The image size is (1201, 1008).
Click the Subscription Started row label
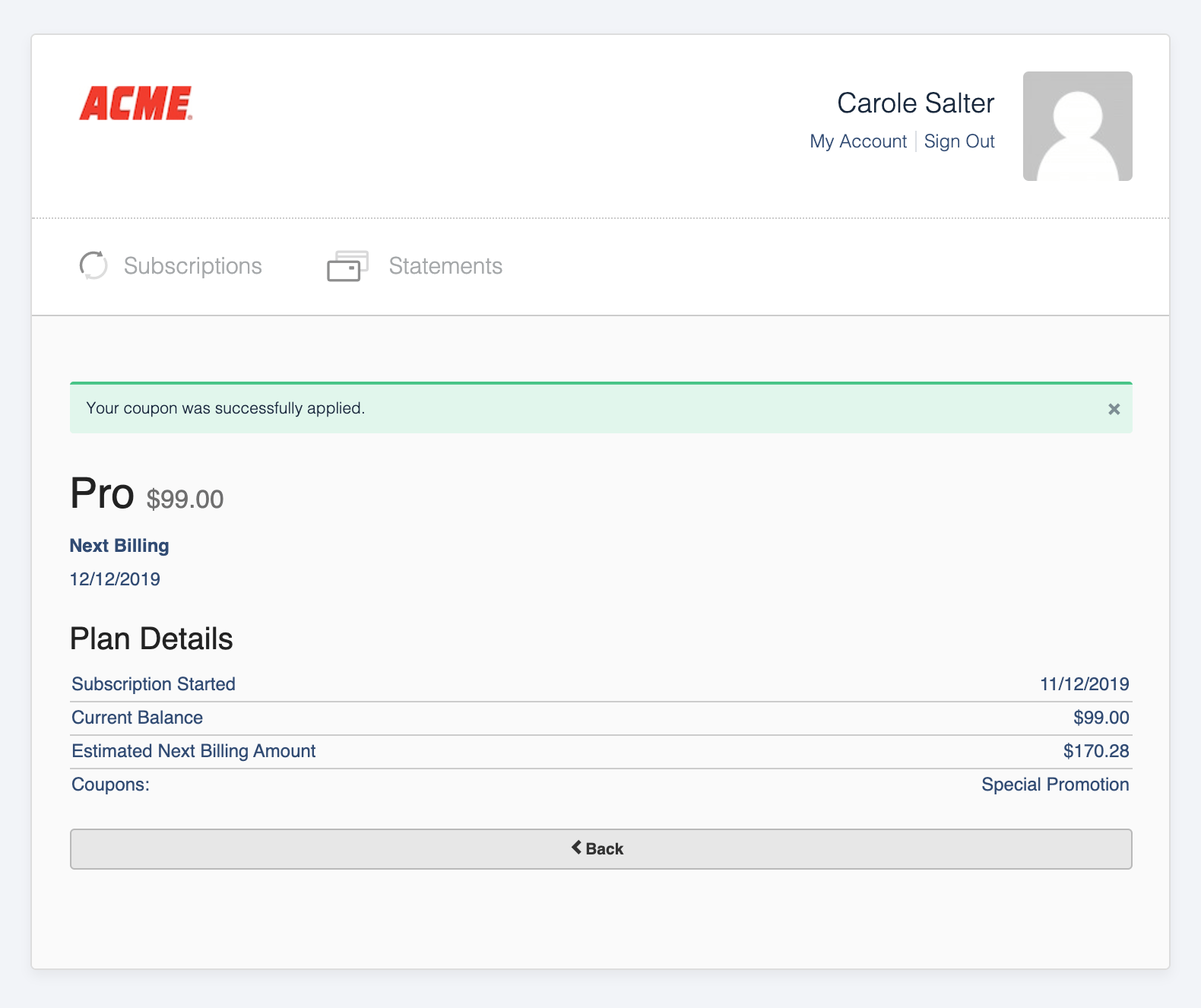tap(153, 684)
